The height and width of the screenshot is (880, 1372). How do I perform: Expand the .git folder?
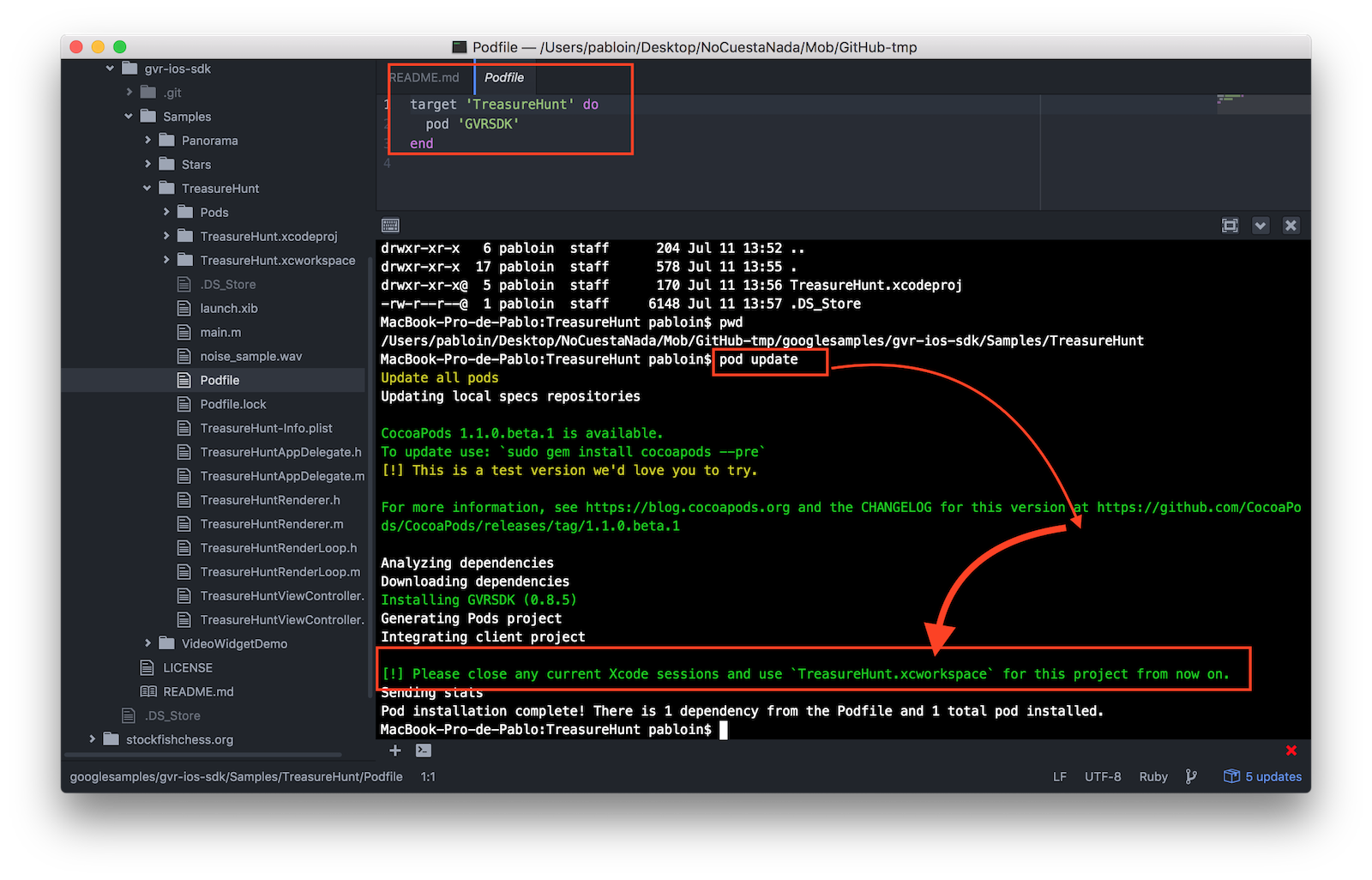(x=129, y=93)
